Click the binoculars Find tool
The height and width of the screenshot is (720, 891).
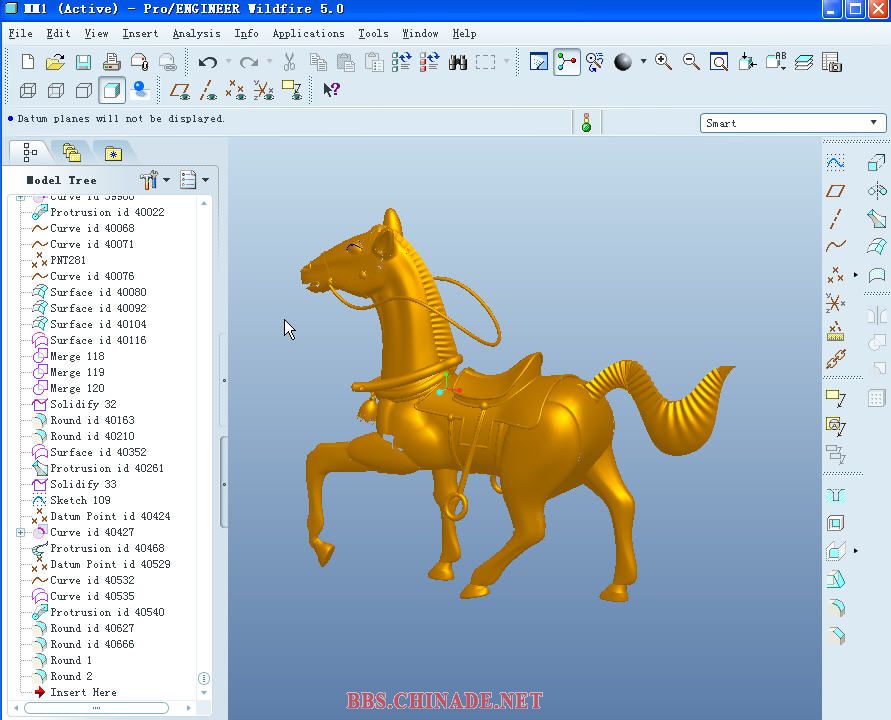[458, 62]
